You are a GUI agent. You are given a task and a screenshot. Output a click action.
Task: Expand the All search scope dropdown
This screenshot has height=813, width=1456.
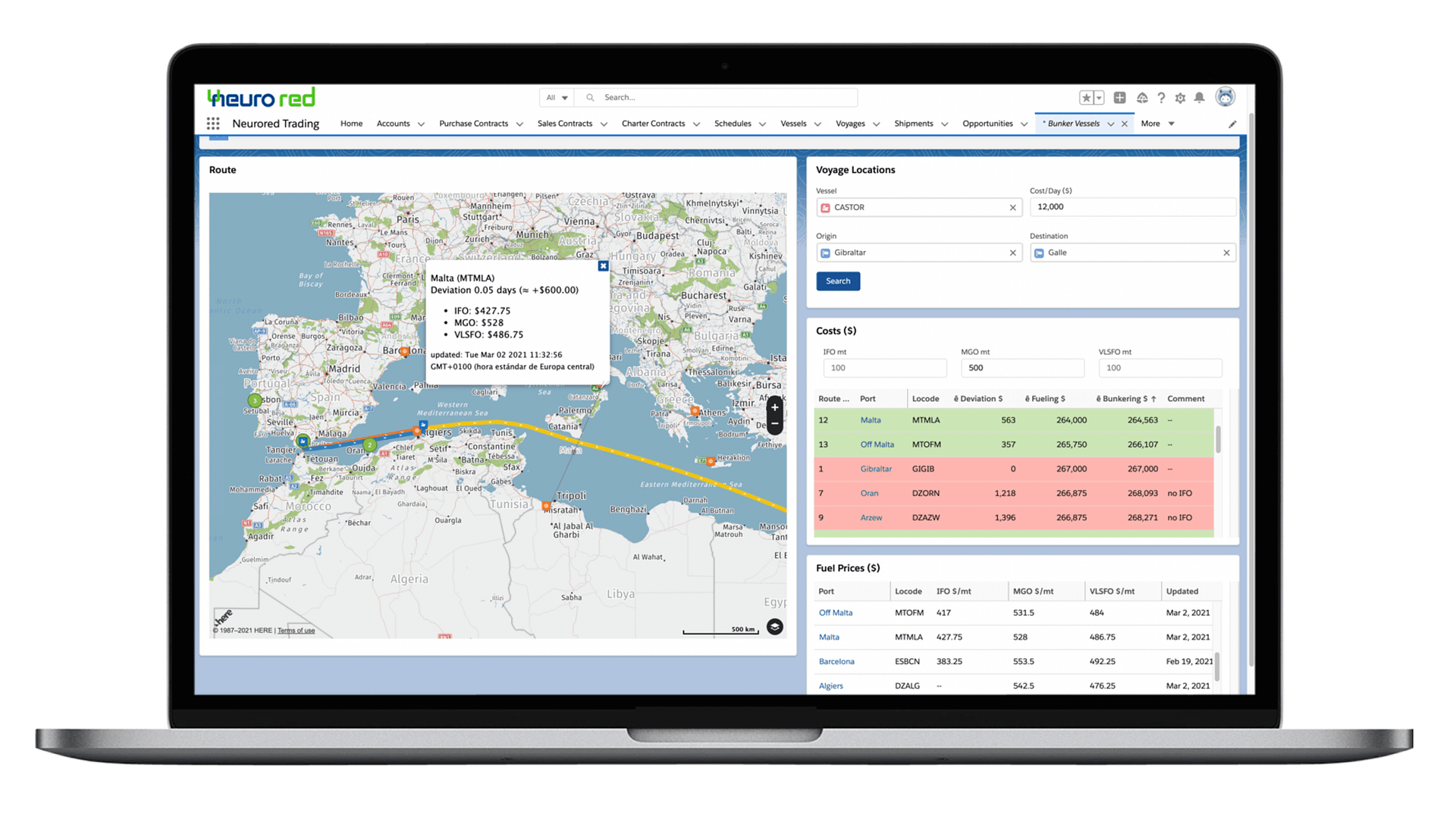point(557,98)
